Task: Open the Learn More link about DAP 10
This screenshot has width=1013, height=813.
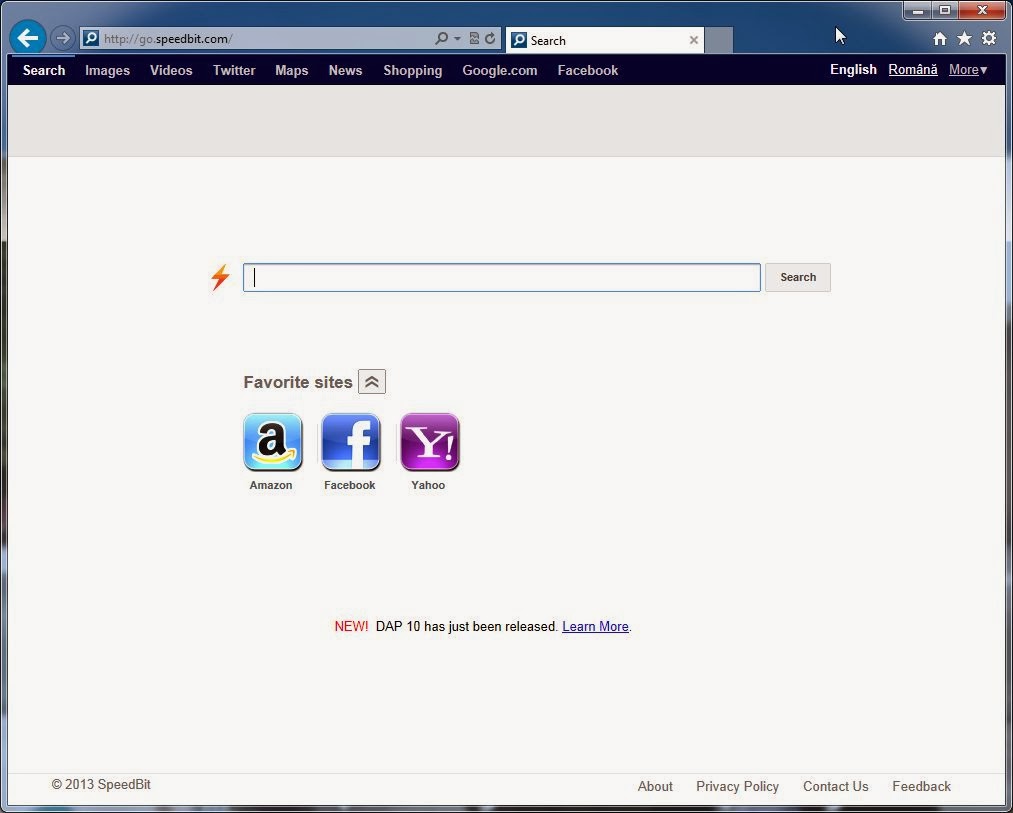Action: [595, 626]
